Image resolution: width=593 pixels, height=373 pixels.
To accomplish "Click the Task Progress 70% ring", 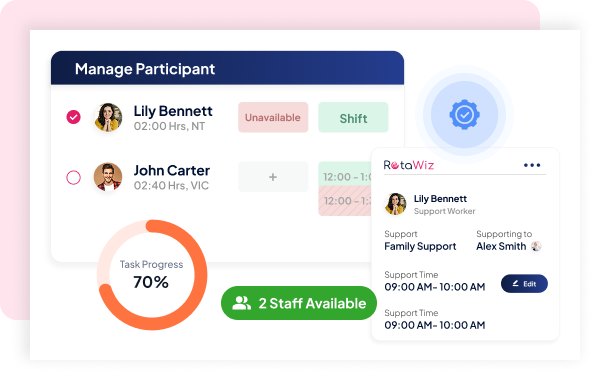I will pos(152,275).
